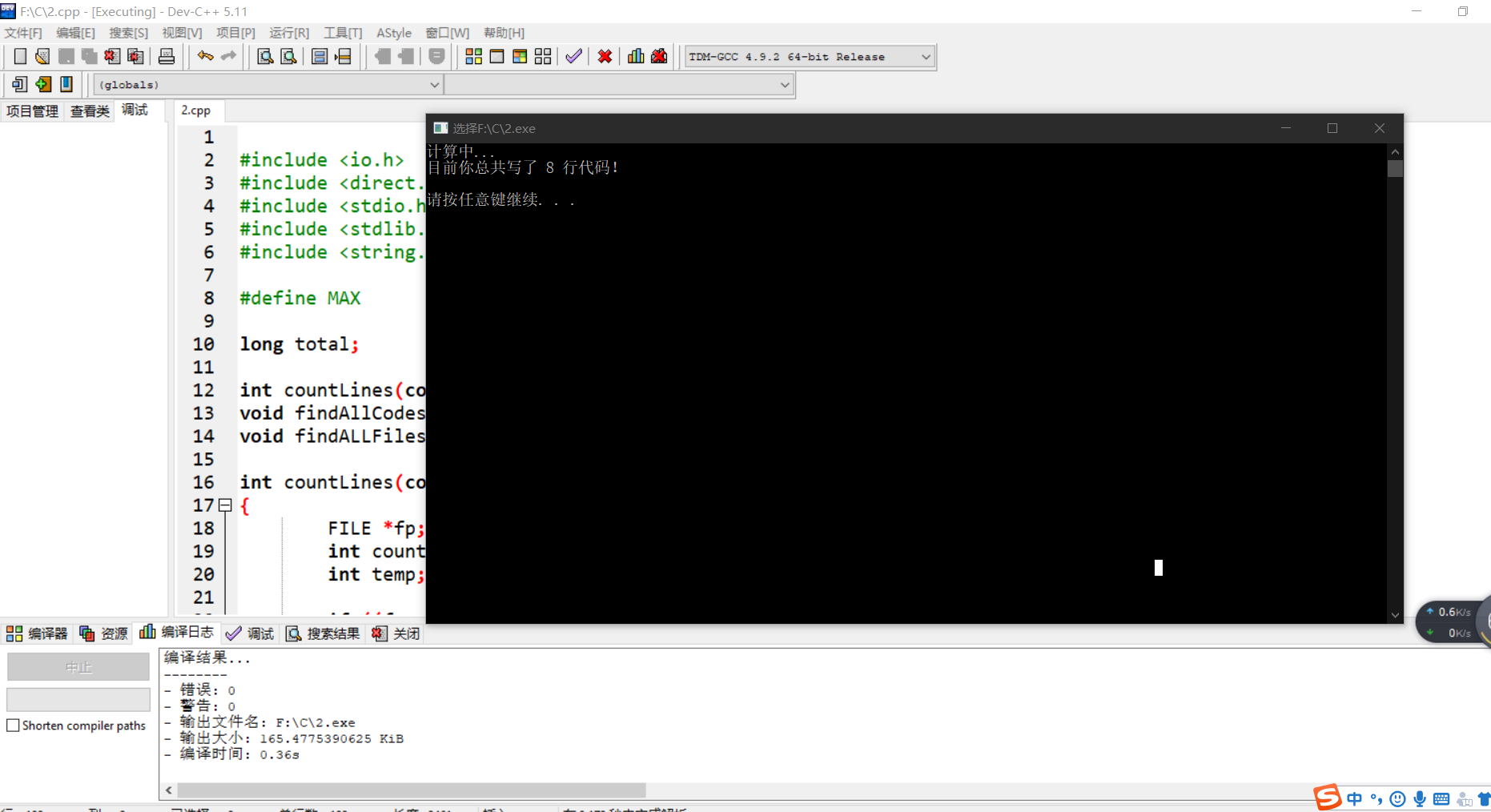Viewport: 1491px width, 812px height.
Task: Switch to the 查看类 tab
Action: 90,111
